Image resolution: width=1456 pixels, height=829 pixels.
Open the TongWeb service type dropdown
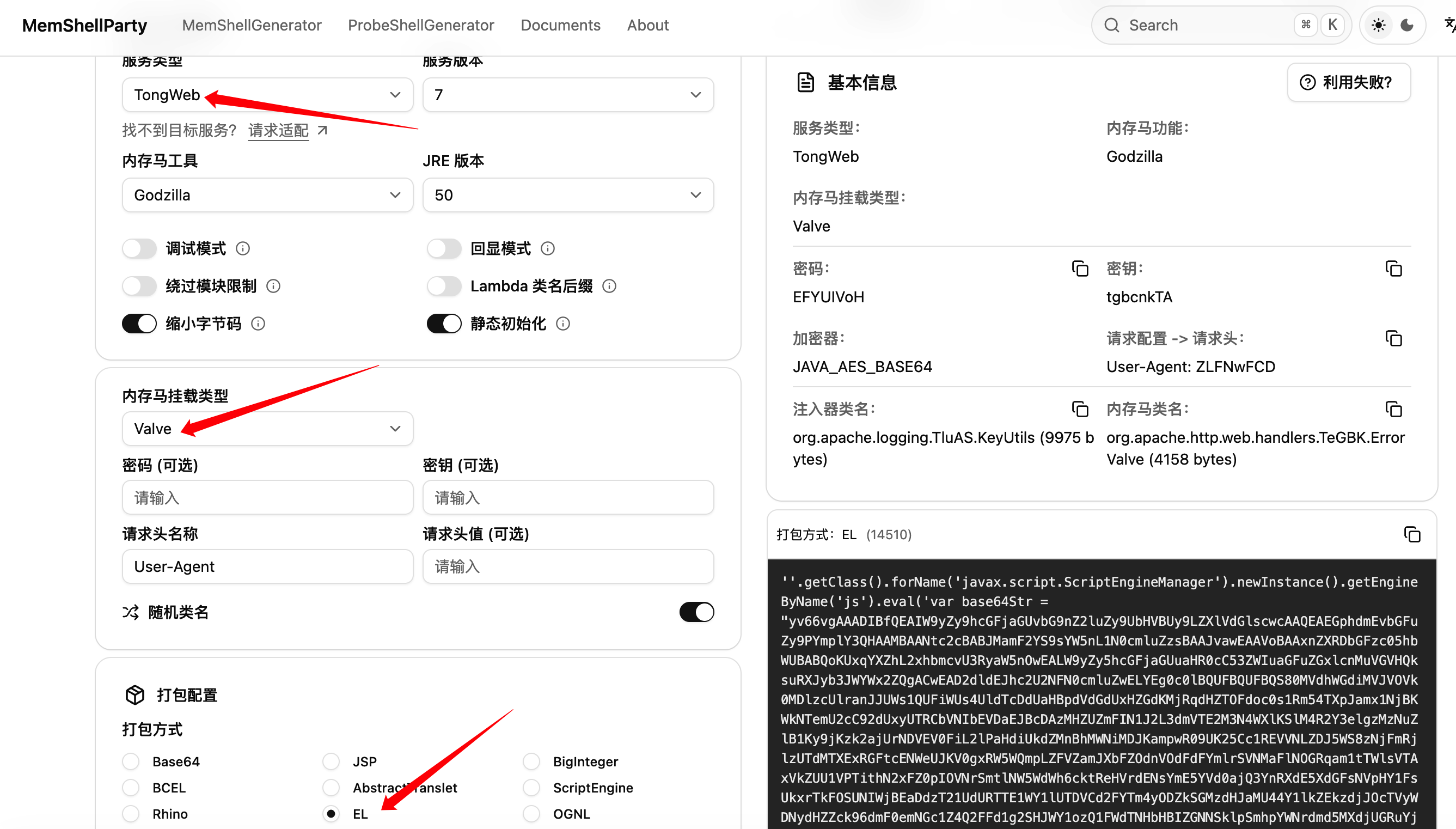tap(267, 95)
